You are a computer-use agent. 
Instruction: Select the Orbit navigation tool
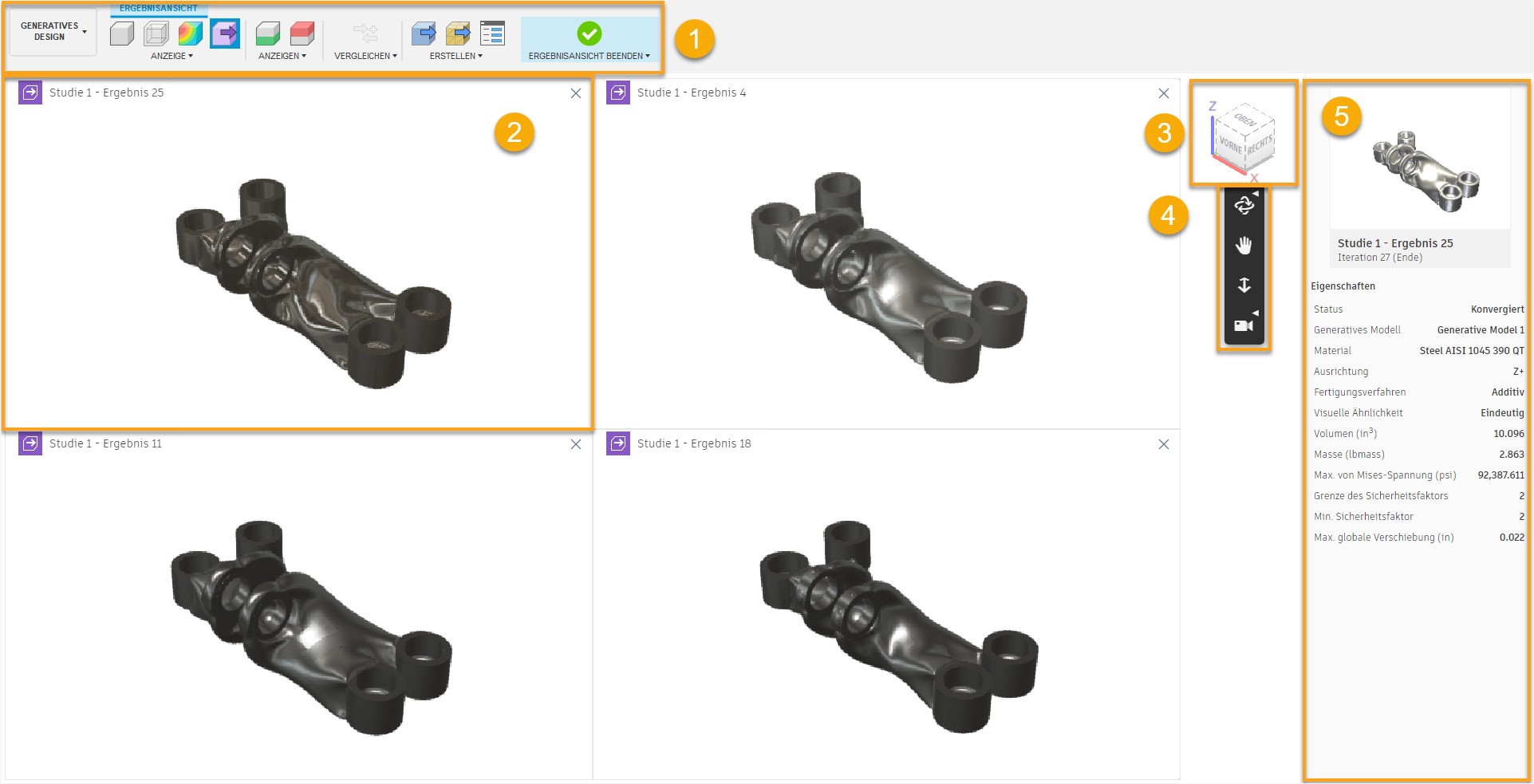pyautogui.click(x=1244, y=206)
